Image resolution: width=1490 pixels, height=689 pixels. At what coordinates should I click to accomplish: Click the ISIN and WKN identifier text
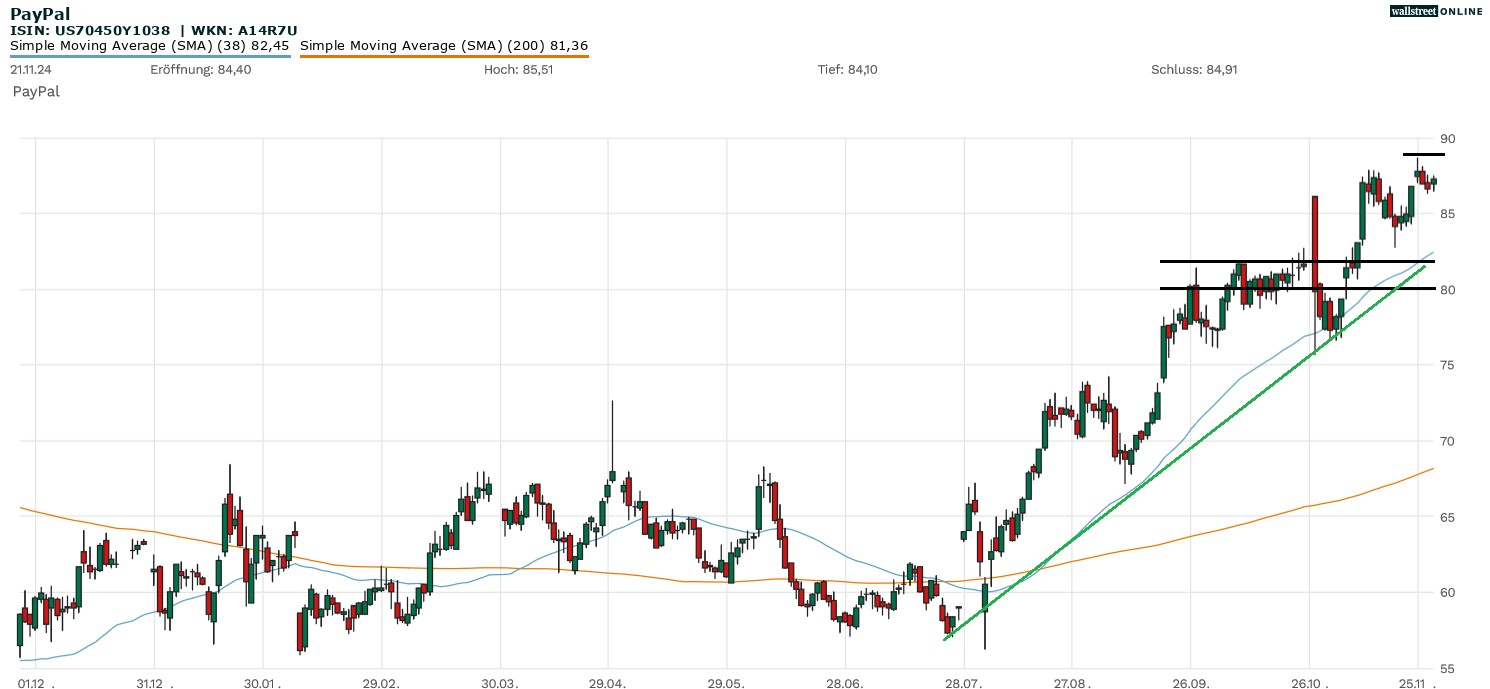coord(153,30)
